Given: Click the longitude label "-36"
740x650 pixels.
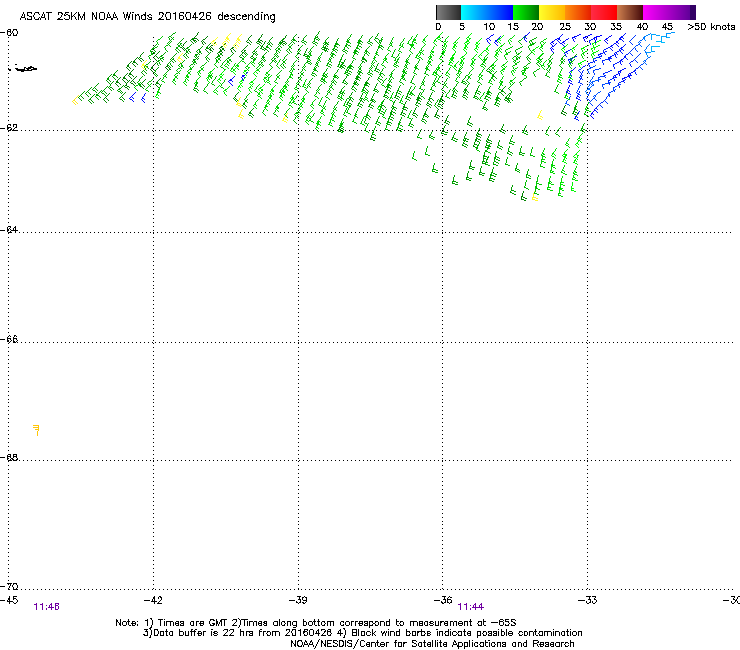Looking at the screenshot, I should click(x=443, y=600).
